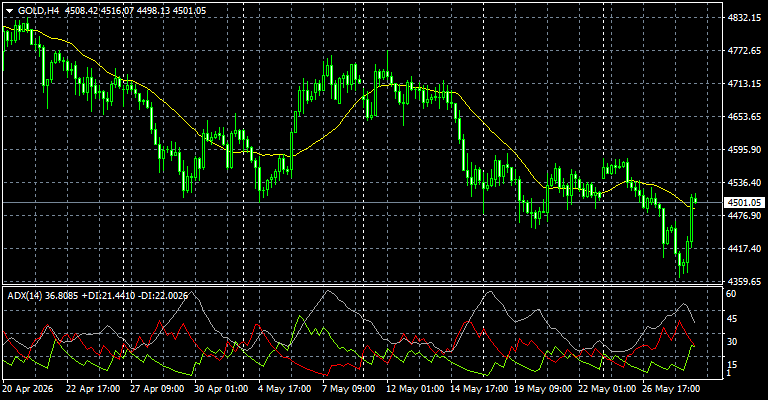Image resolution: width=768 pixels, height=400 pixels.
Task: Click the 4713.15 level on the price axis
Action: [744, 84]
